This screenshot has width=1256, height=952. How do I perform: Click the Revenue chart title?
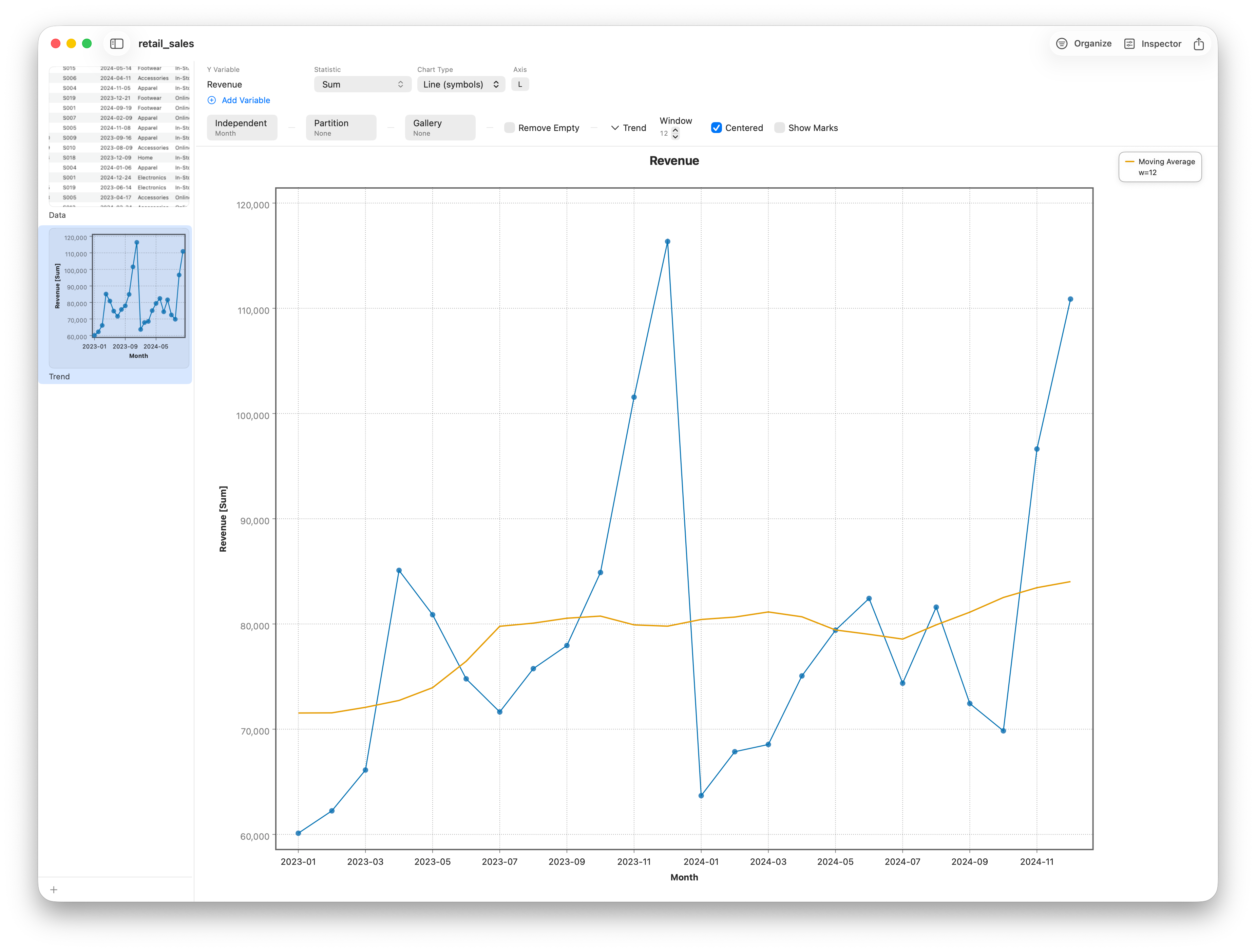pyautogui.click(x=674, y=161)
